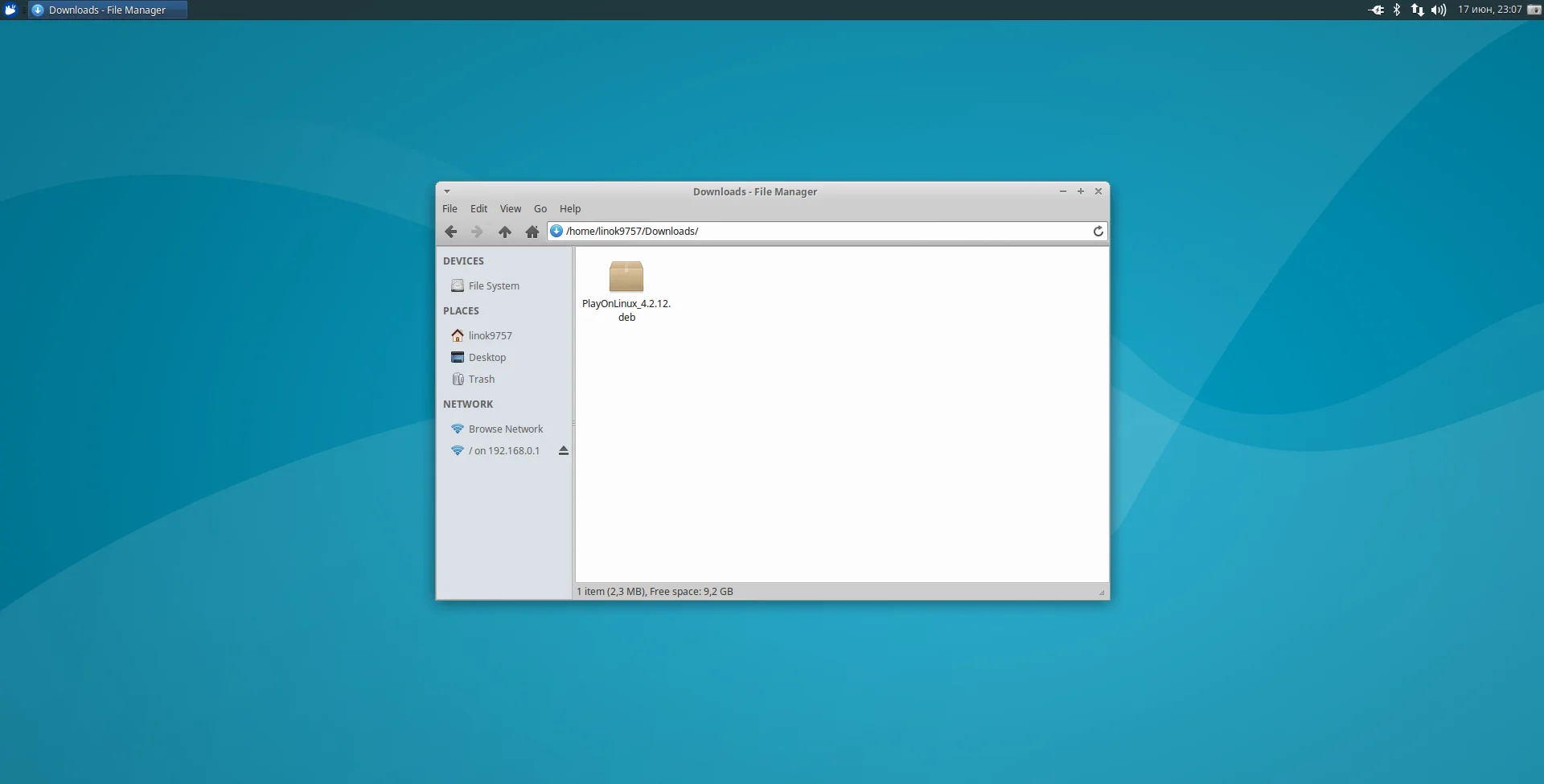
Task: Open the File menu
Action: [x=450, y=208]
